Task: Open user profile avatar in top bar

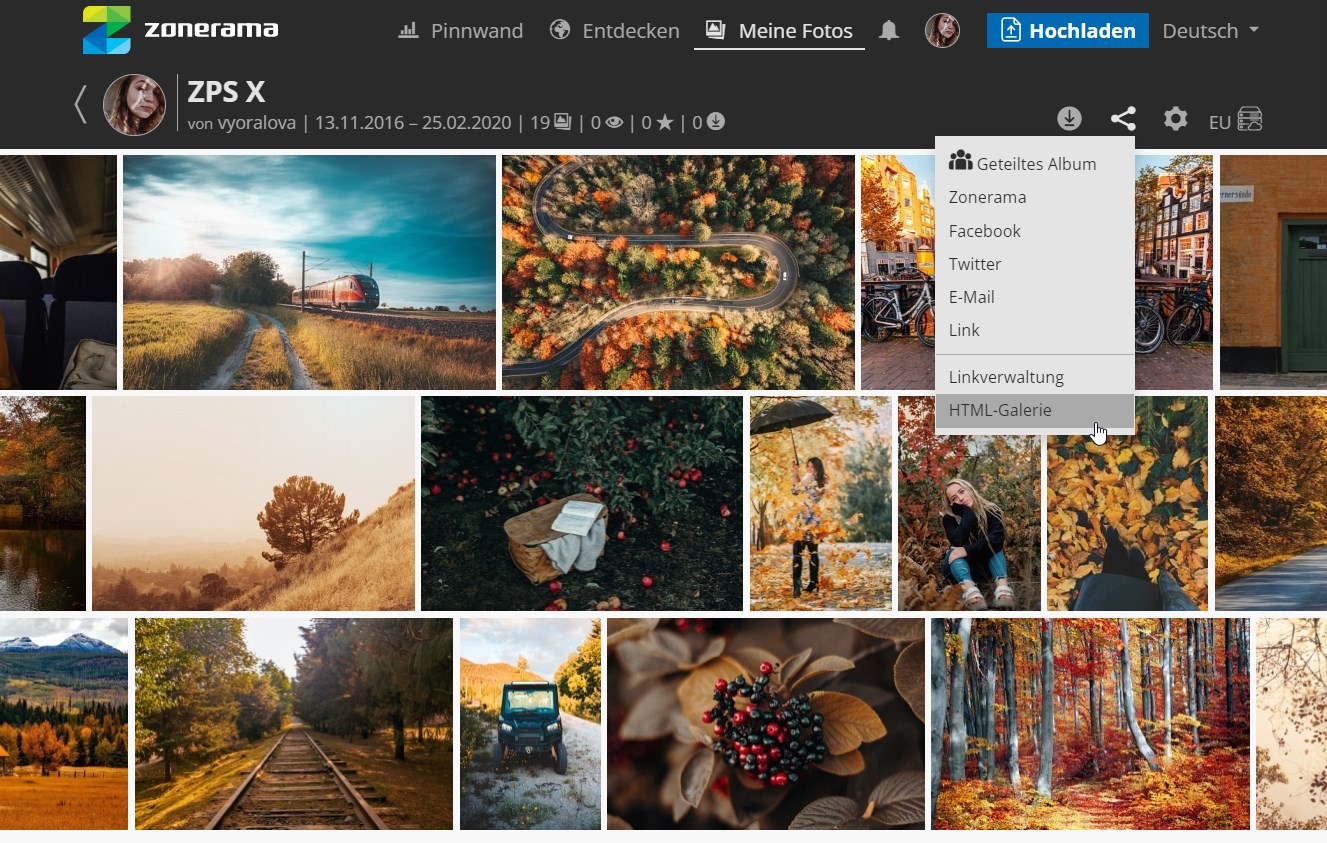Action: coord(942,31)
